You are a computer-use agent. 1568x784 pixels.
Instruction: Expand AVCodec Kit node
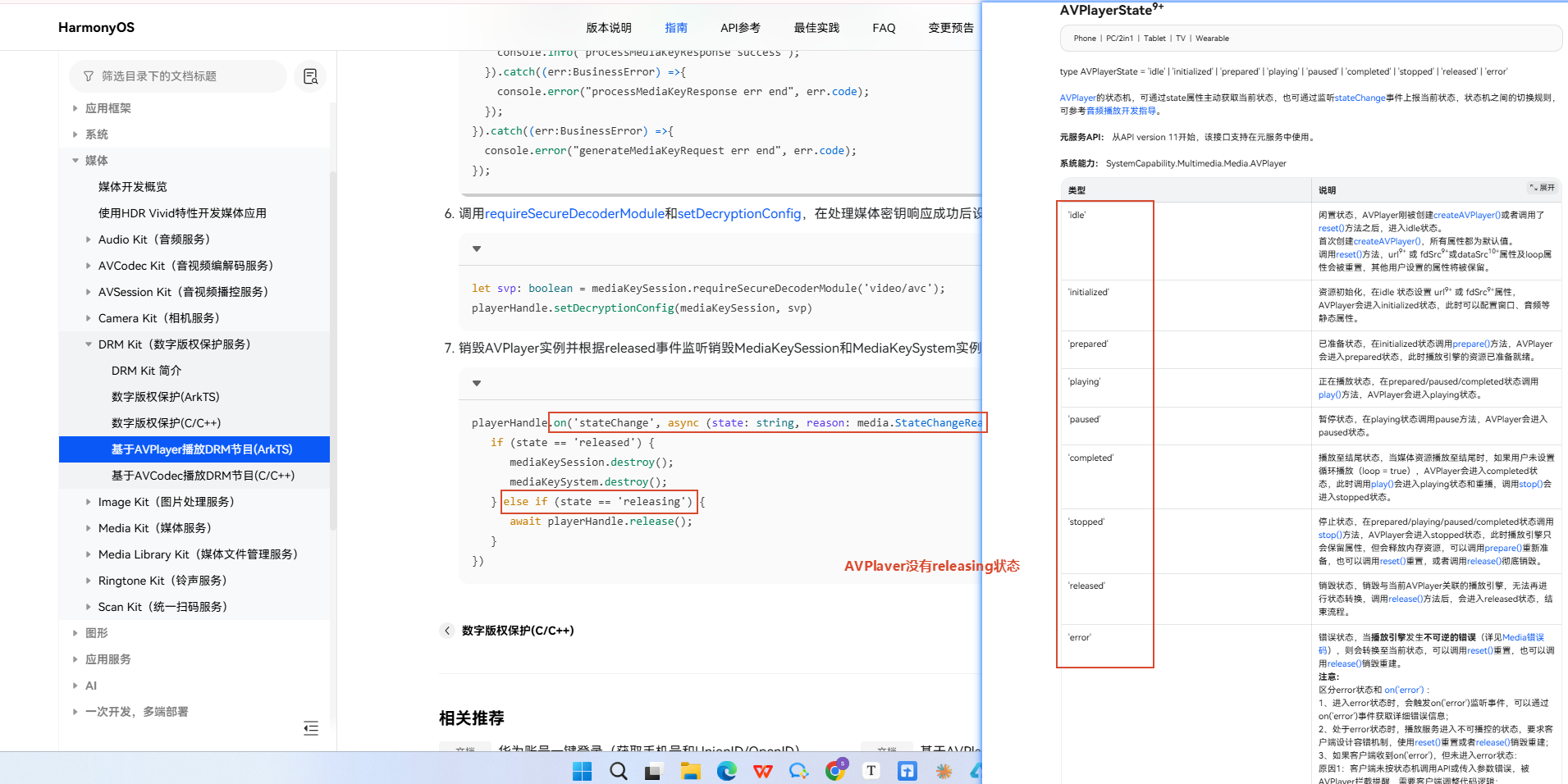89,266
